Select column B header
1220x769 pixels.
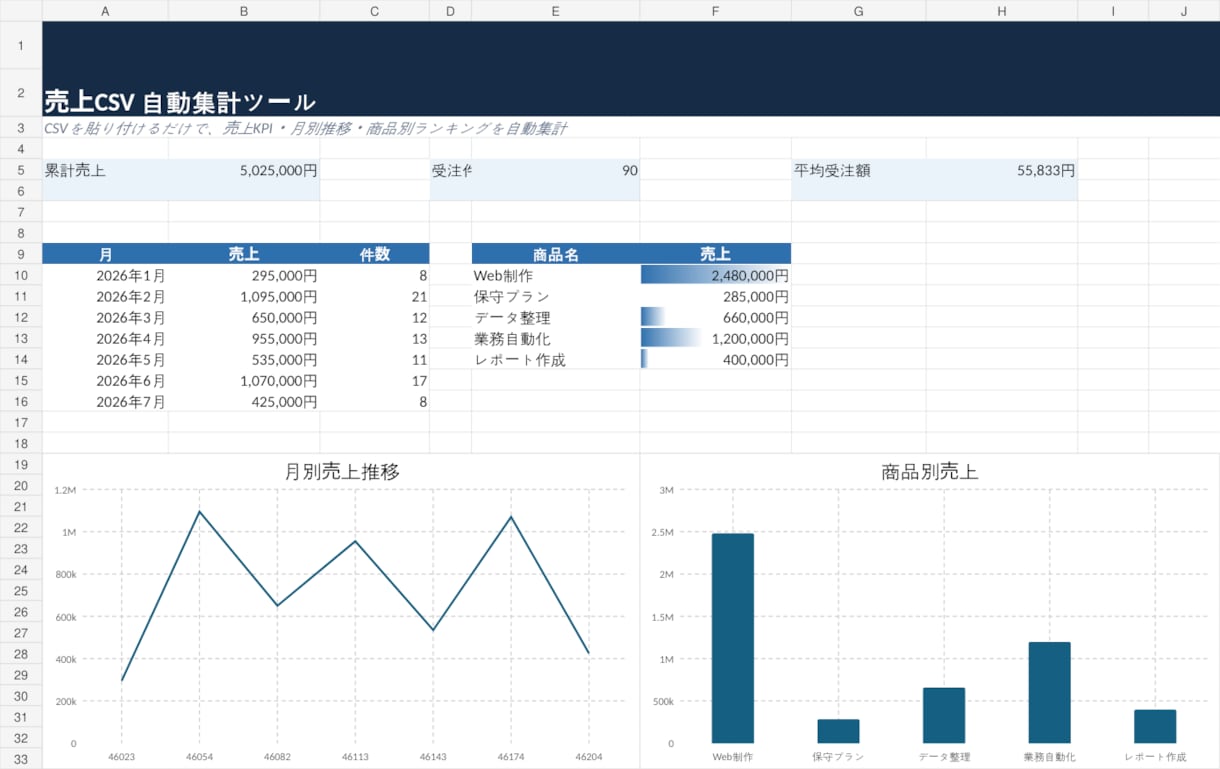coord(244,10)
